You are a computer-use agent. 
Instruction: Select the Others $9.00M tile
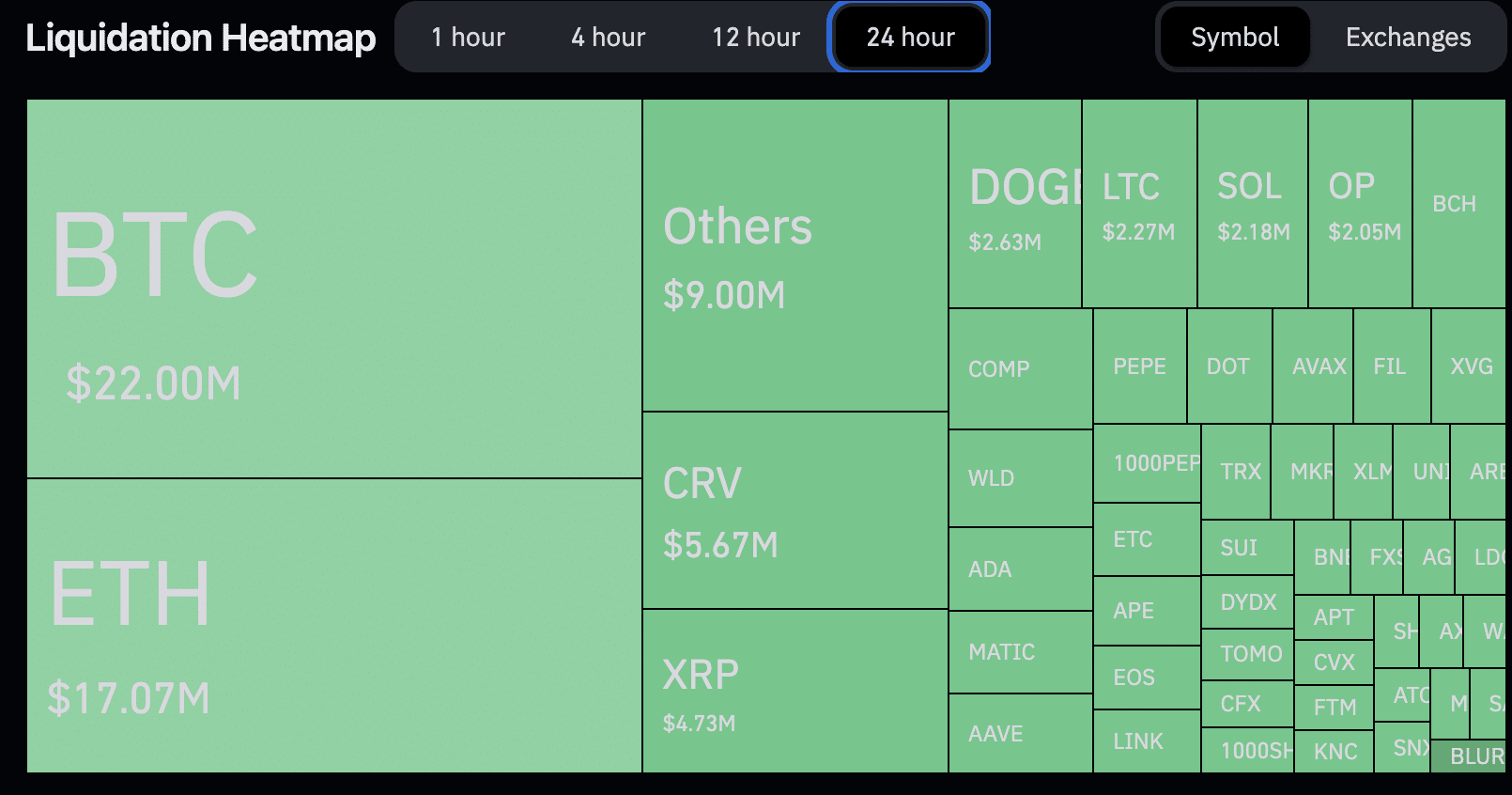(795, 256)
